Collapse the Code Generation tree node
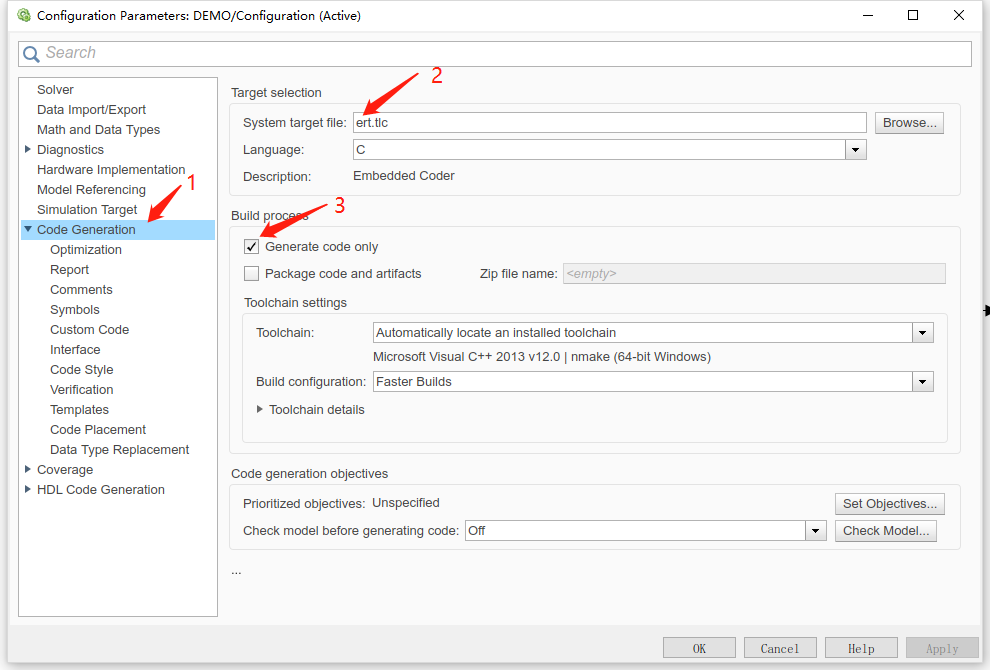 tap(28, 230)
